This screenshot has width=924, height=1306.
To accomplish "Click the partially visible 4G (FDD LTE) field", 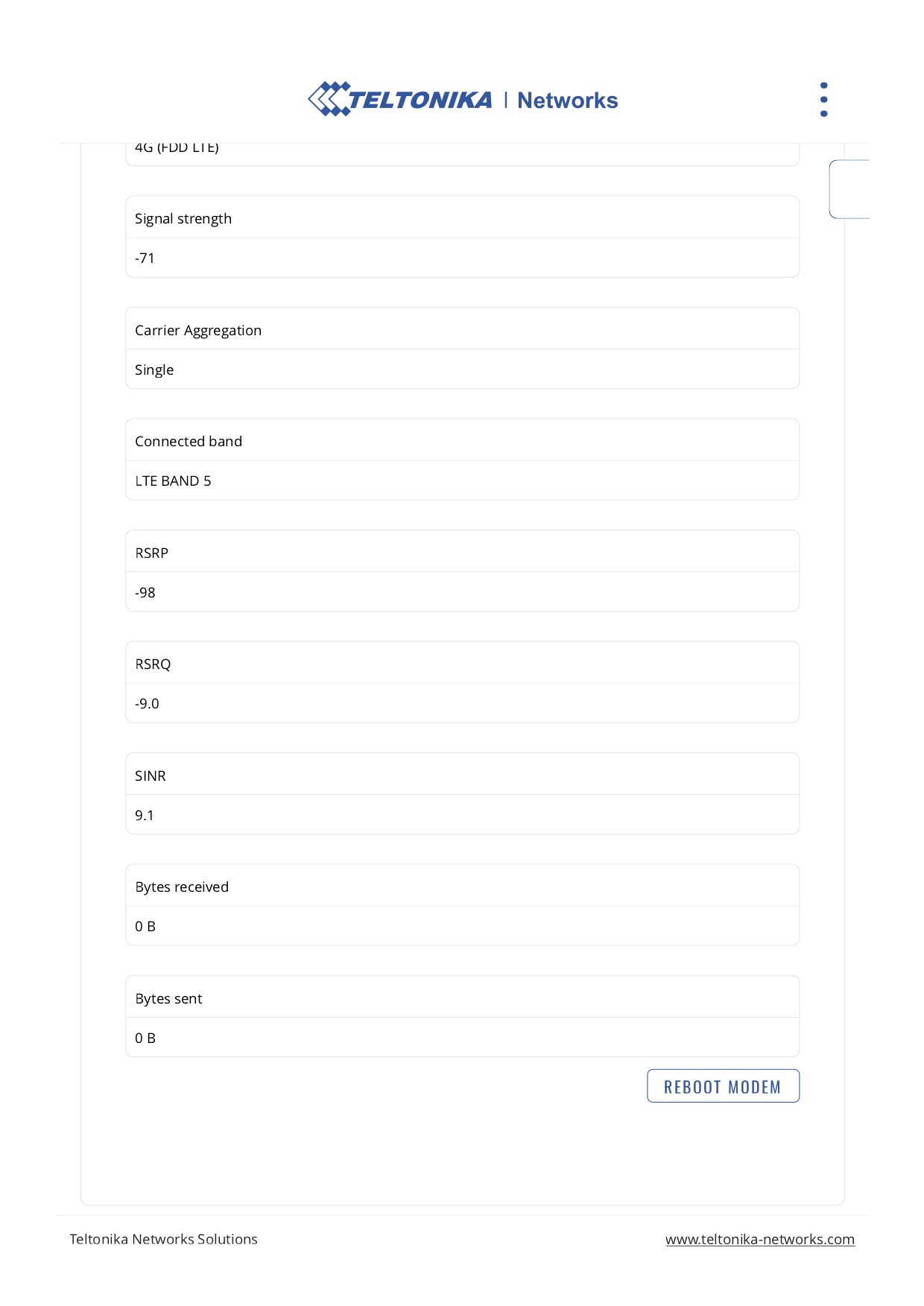I will (x=462, y=154).
